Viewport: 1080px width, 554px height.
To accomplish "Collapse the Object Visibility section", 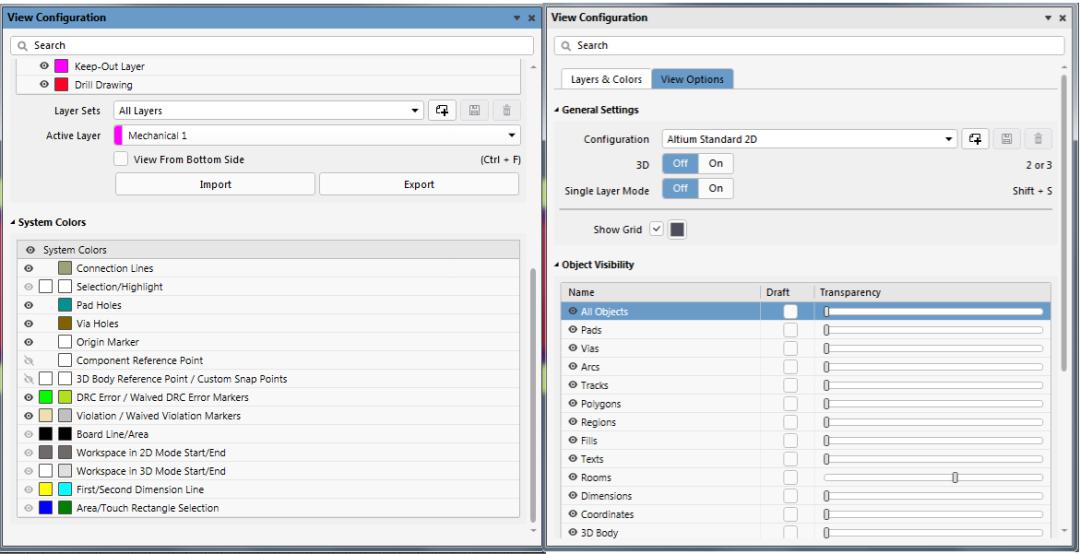I will tap(556, 265).
